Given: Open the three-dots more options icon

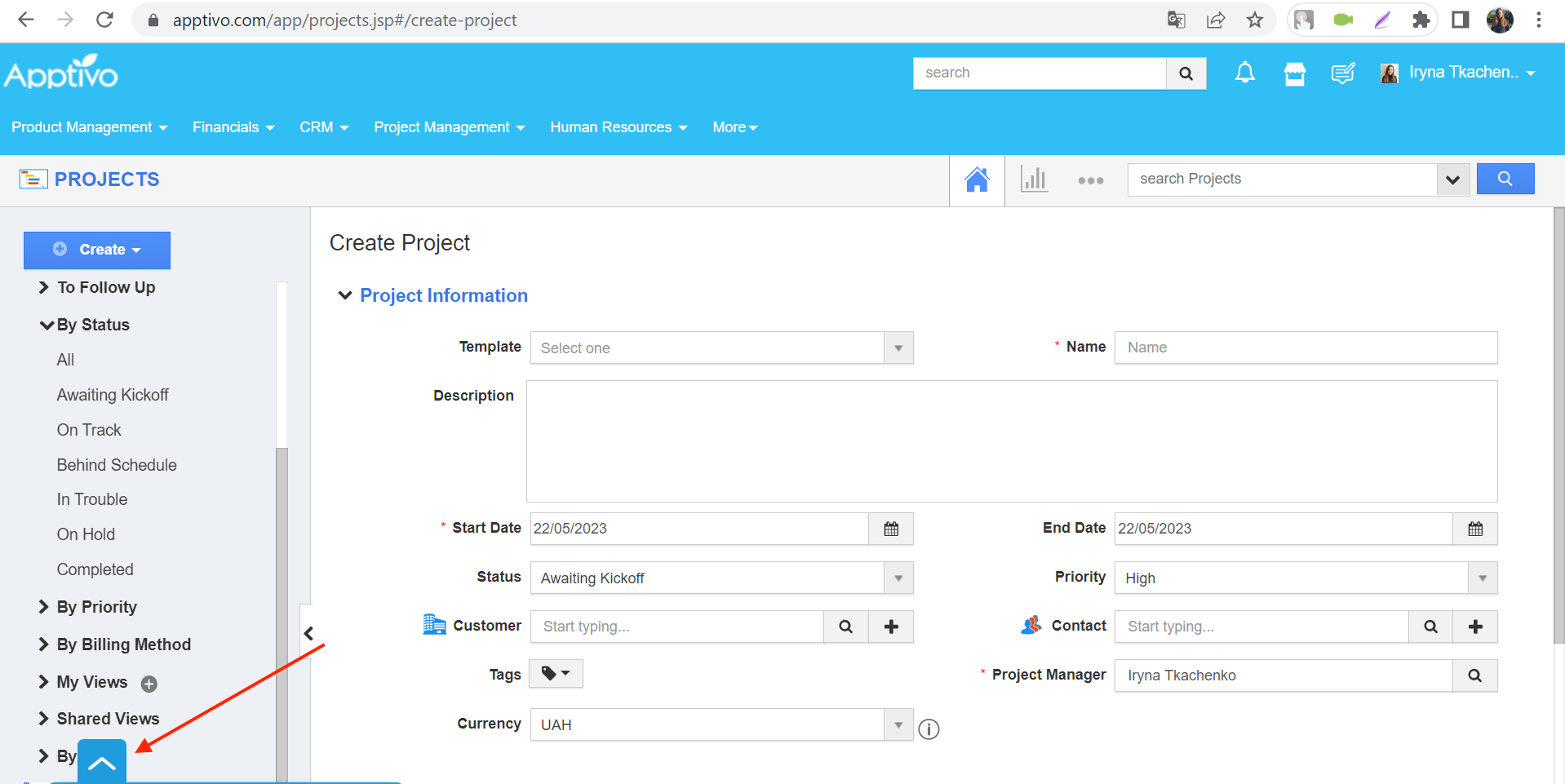Looking at the screenshot, I should 1090,180.
